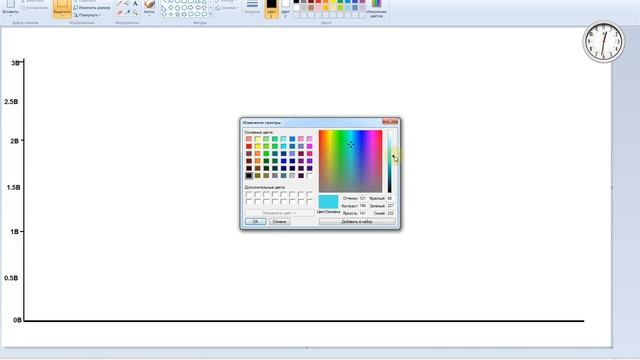
Task: Choose the left arrow shape
Action: point(198,8)
